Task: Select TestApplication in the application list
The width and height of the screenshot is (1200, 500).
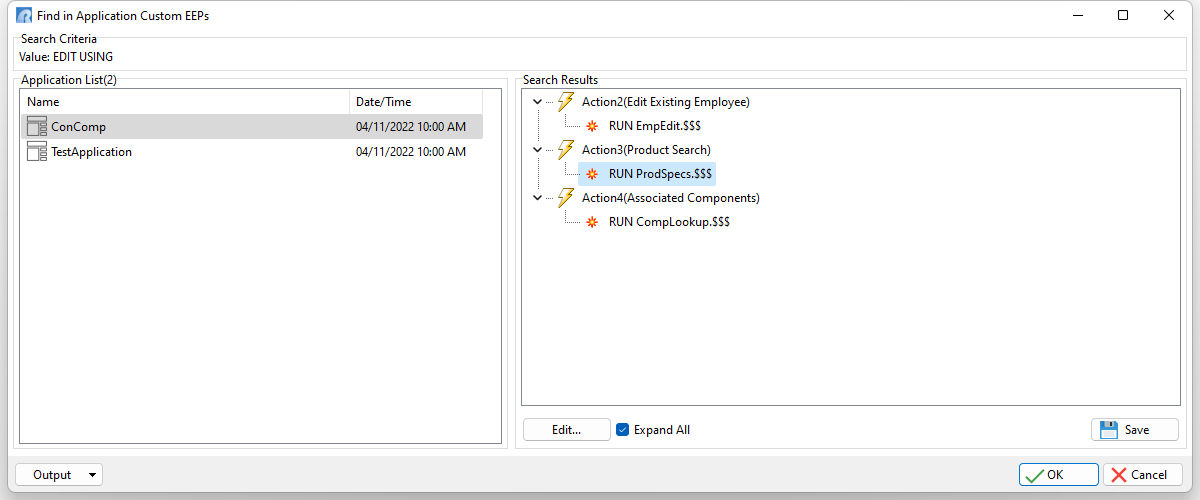Action: 252,152
